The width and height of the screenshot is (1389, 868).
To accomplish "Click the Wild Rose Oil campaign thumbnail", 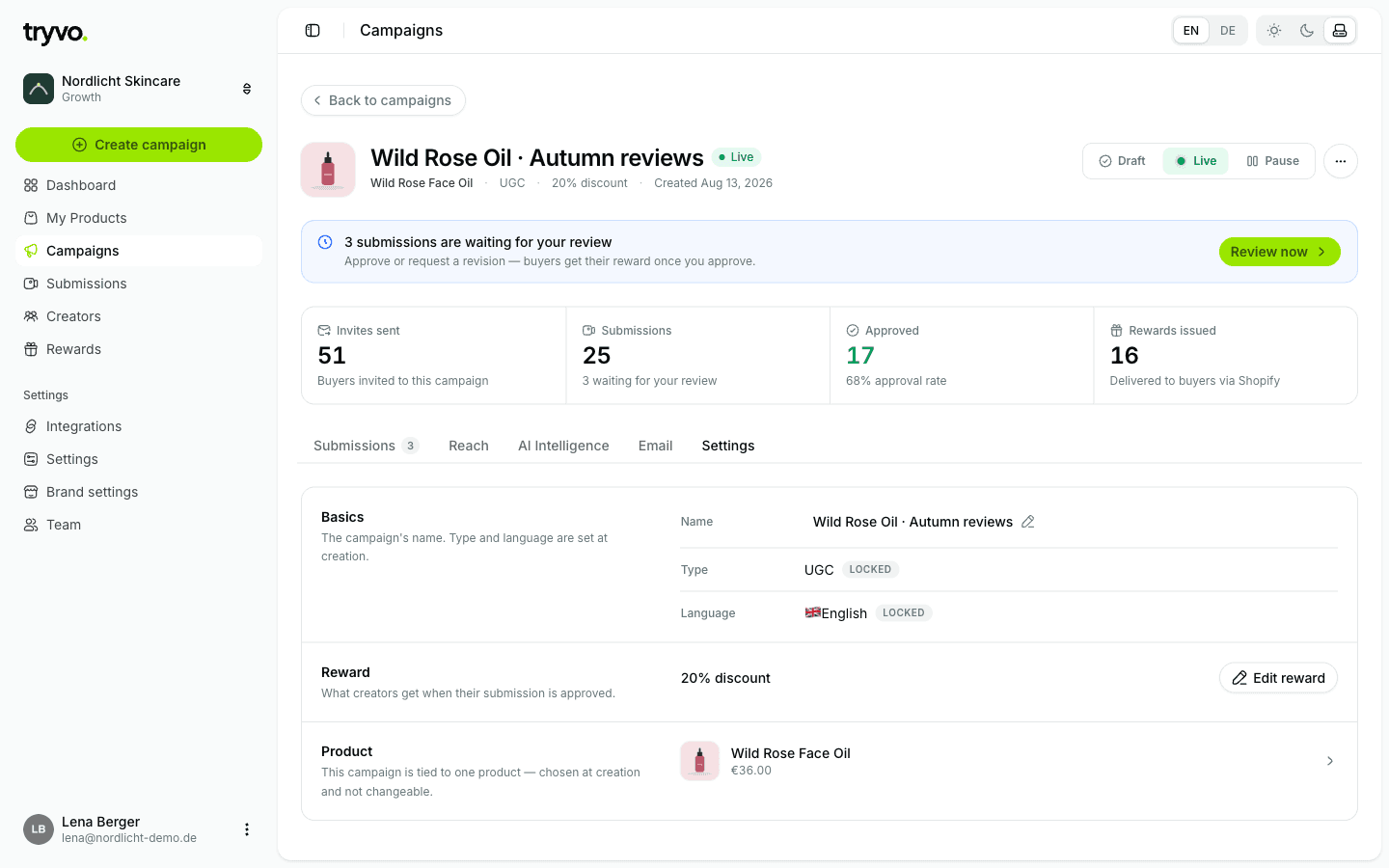I will (328, 170).
